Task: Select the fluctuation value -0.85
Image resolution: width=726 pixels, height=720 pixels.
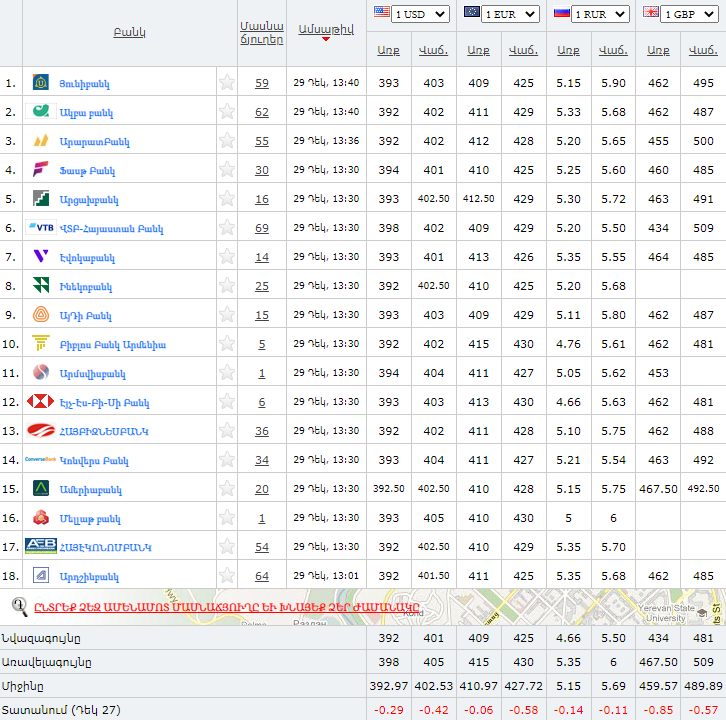Action: point(658,710)
